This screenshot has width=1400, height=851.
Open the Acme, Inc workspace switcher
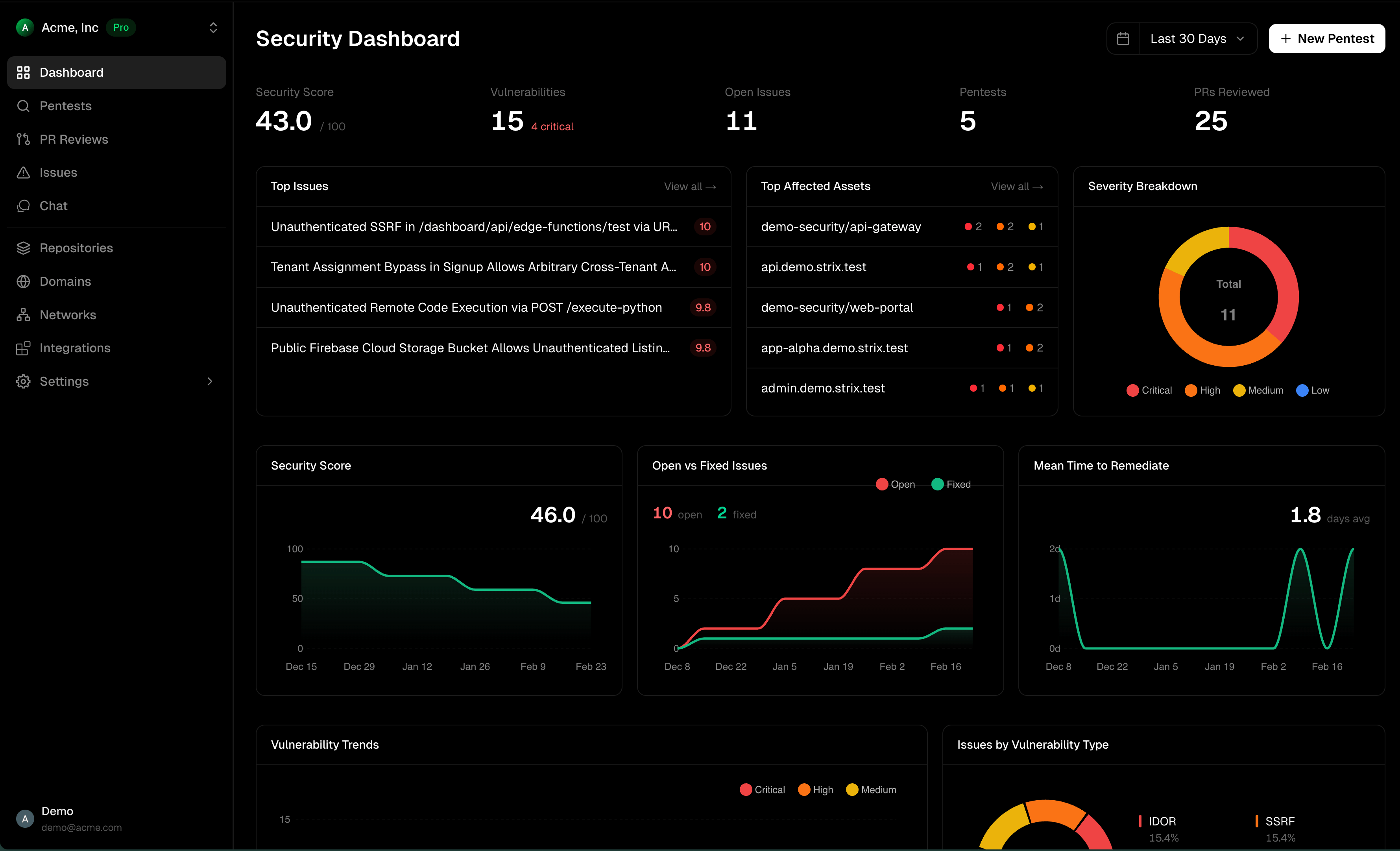click(x=116, y=27)
